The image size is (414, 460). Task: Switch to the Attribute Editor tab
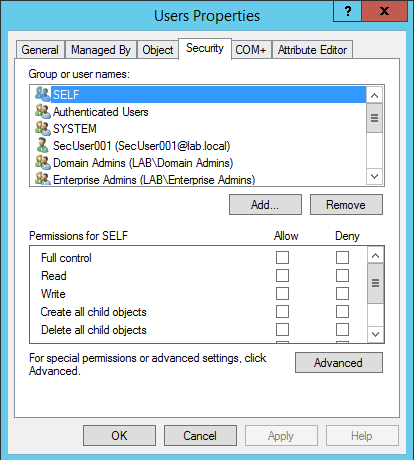coord(313,50)
